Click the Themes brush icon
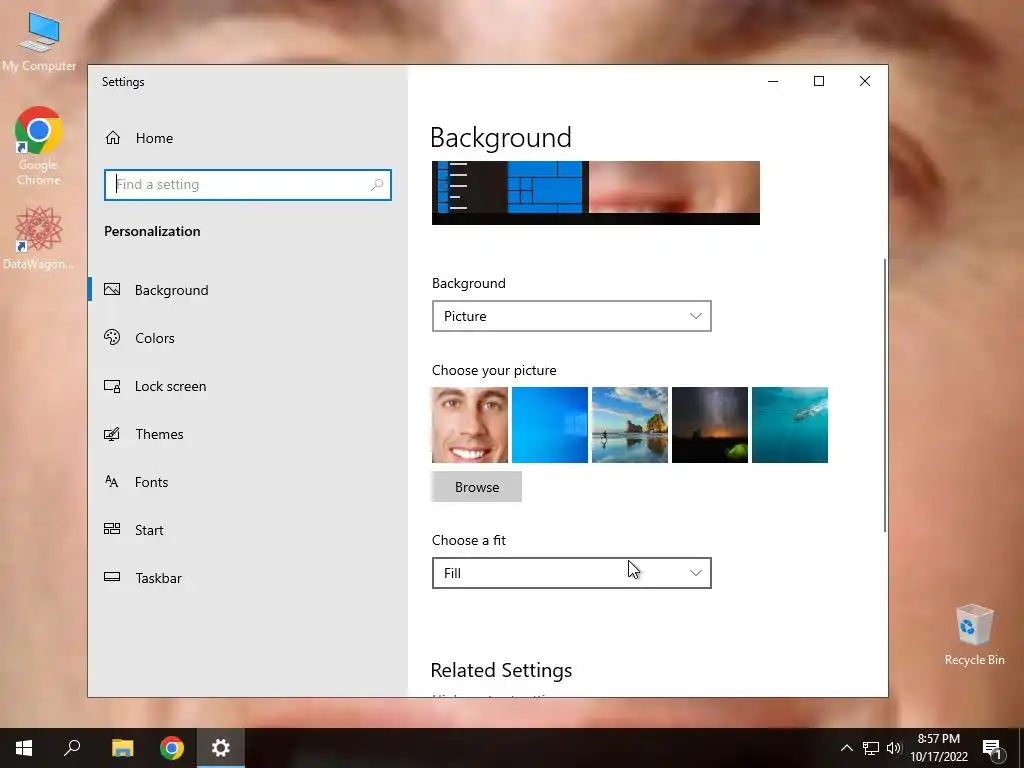1024x768 pixels. tap(112, 434)
